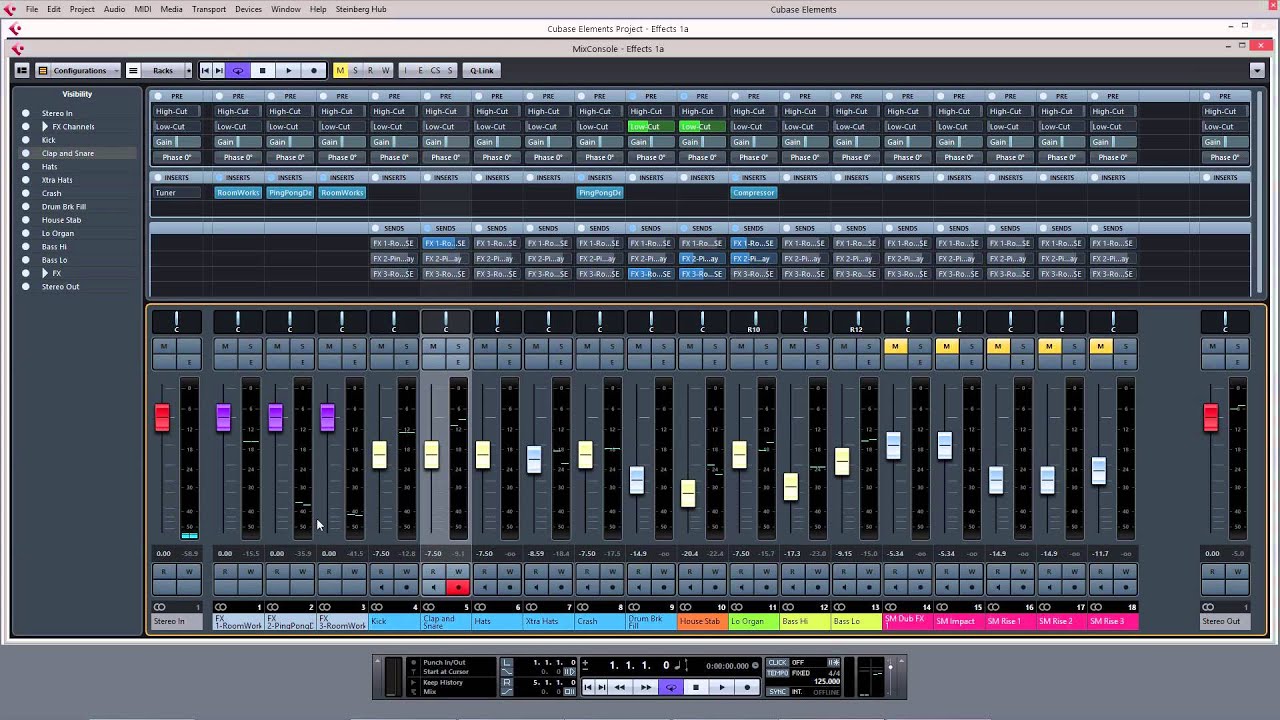This screenshot has height=720, width=1280.
Task: Toggle global write automation W in toolbar
Action: point(385,70)
